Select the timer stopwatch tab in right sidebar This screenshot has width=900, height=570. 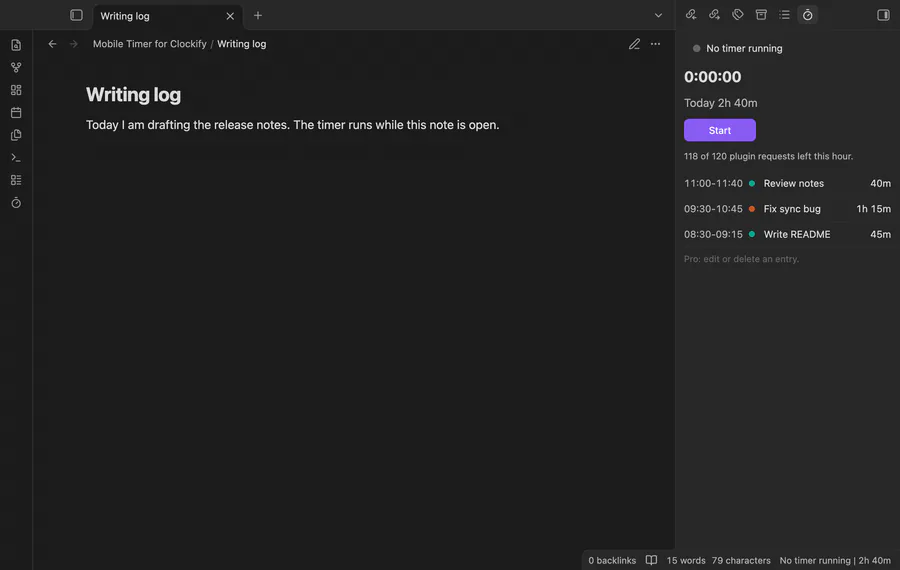click(808, 15)
